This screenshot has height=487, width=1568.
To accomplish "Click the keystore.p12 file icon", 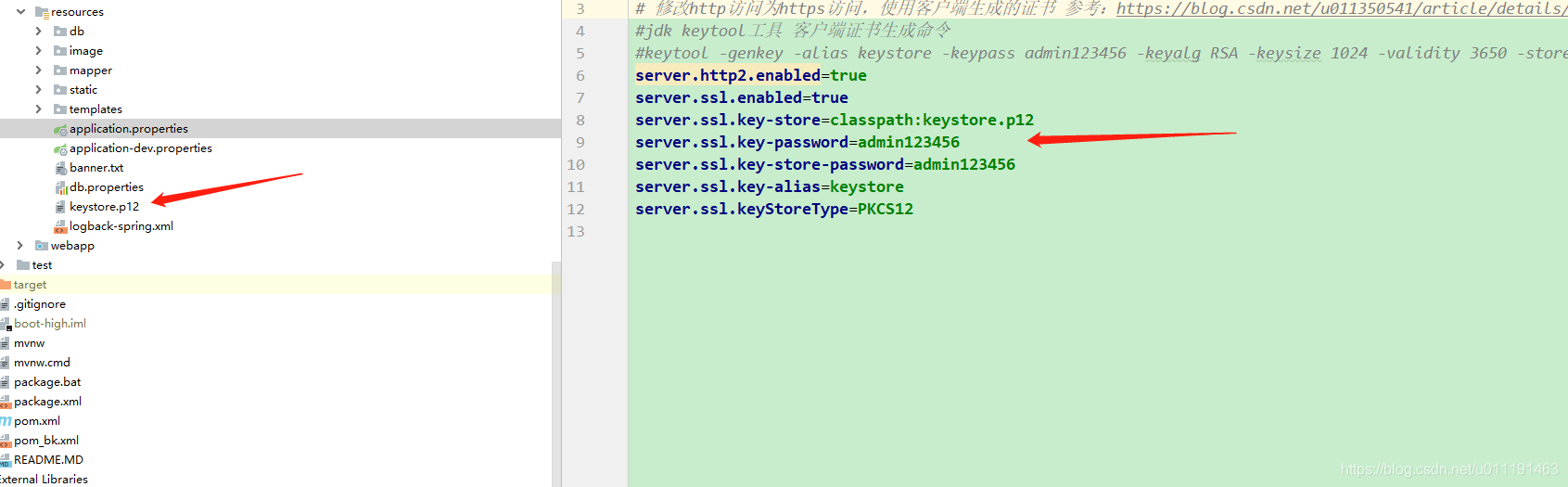I will tap(60, 207).
